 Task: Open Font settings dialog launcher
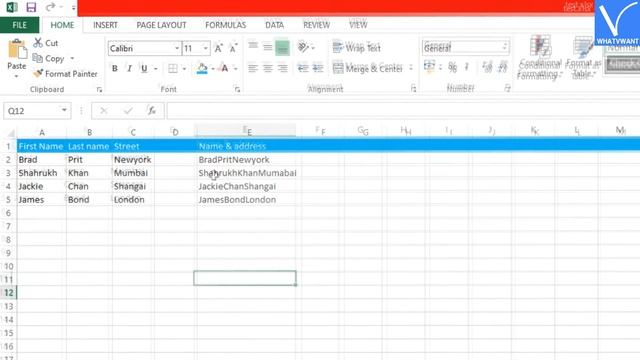(237, 89)
